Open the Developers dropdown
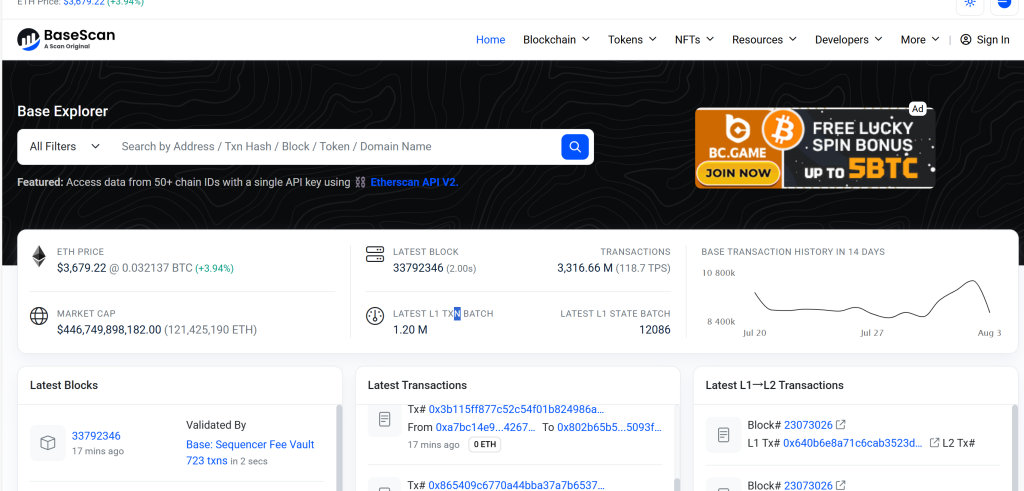Viewport: 1024px width, 491px height. [848, 39]
